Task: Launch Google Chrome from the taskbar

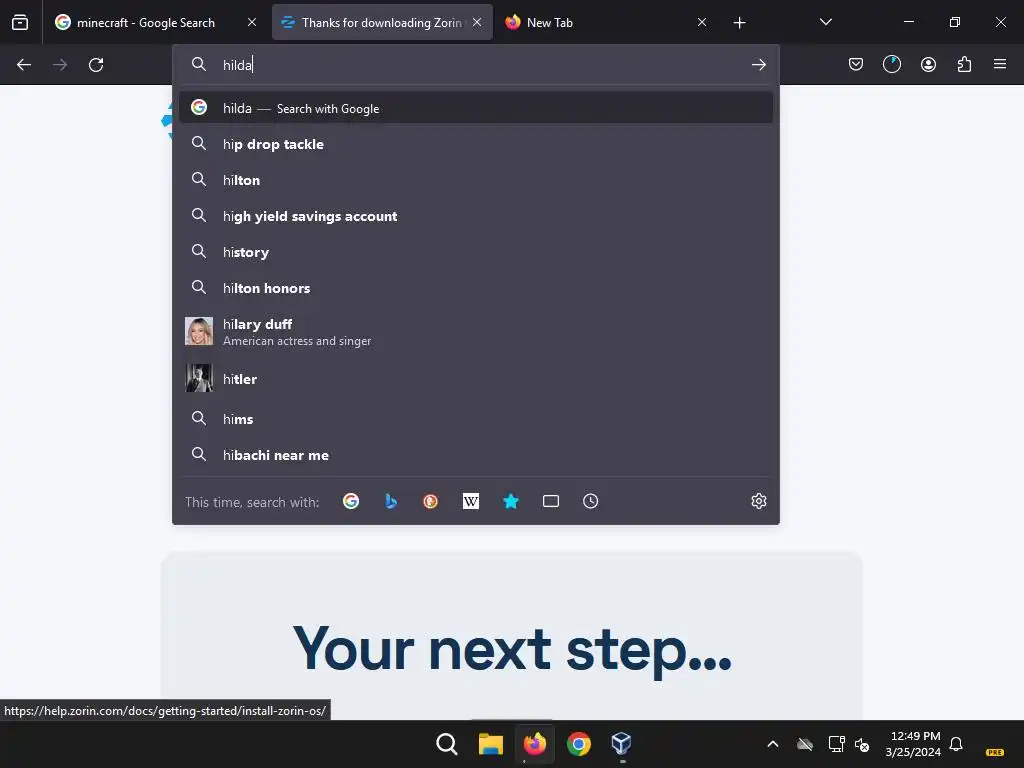Action: click(579, 743)
